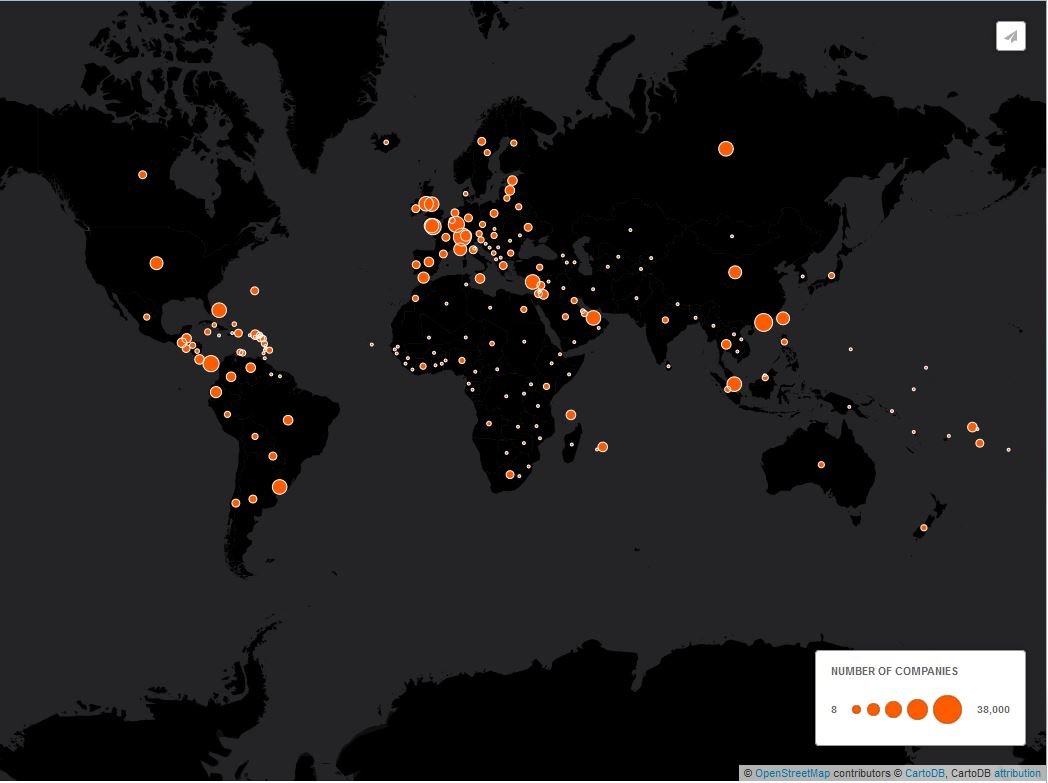Select the largest bubble at Hong Kong
The width and height of the screenshot is (1048, 783).
763,322
